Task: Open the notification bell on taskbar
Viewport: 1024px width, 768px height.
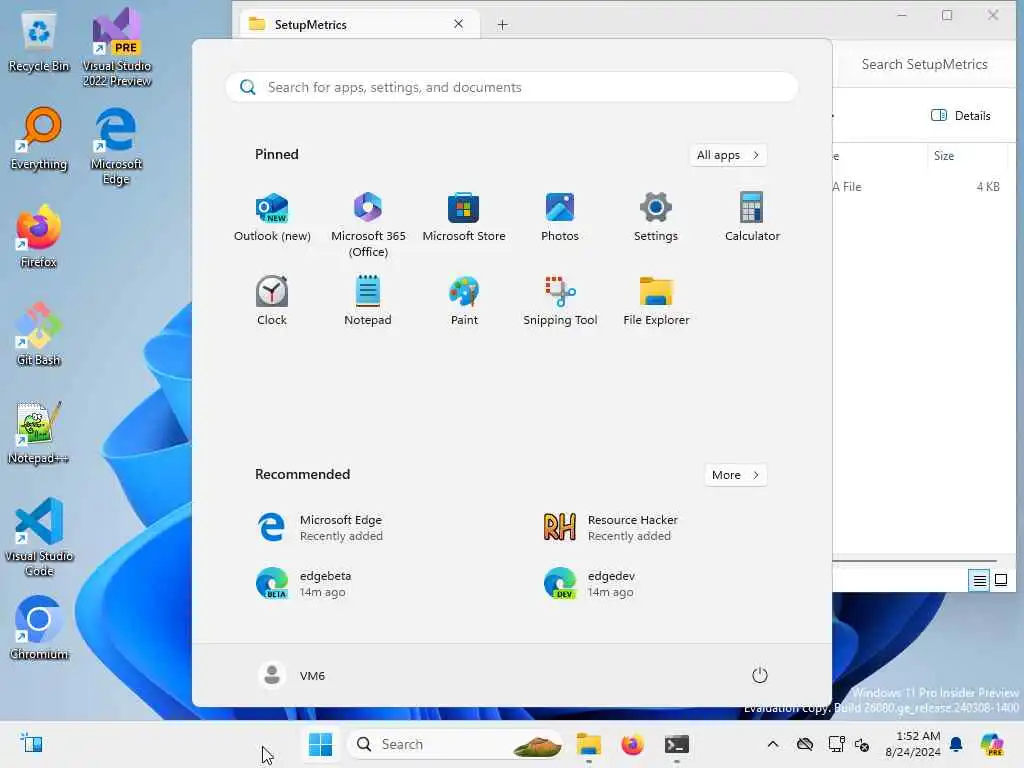Action: 956,744
